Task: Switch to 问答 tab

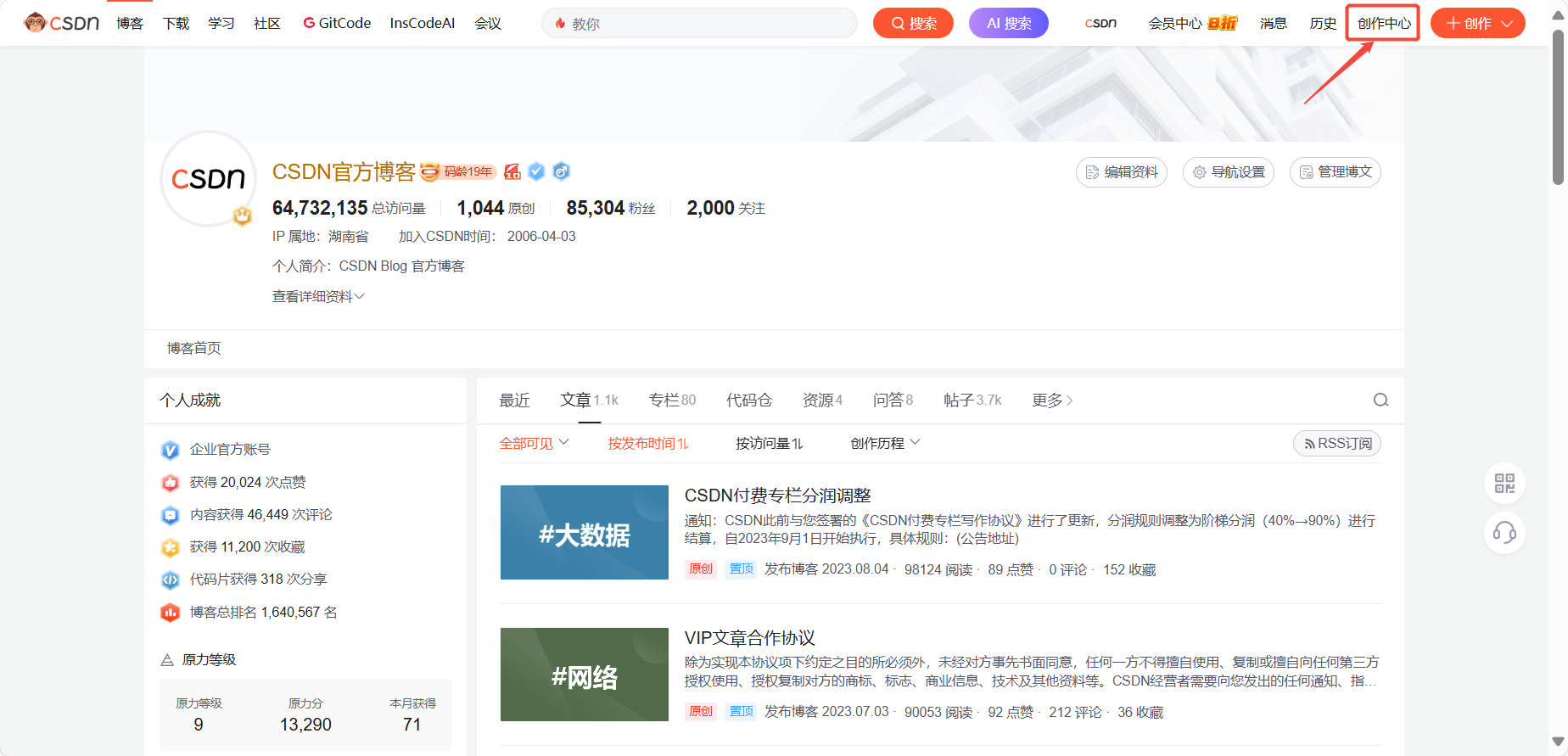Action: click(x=893, y=400)
